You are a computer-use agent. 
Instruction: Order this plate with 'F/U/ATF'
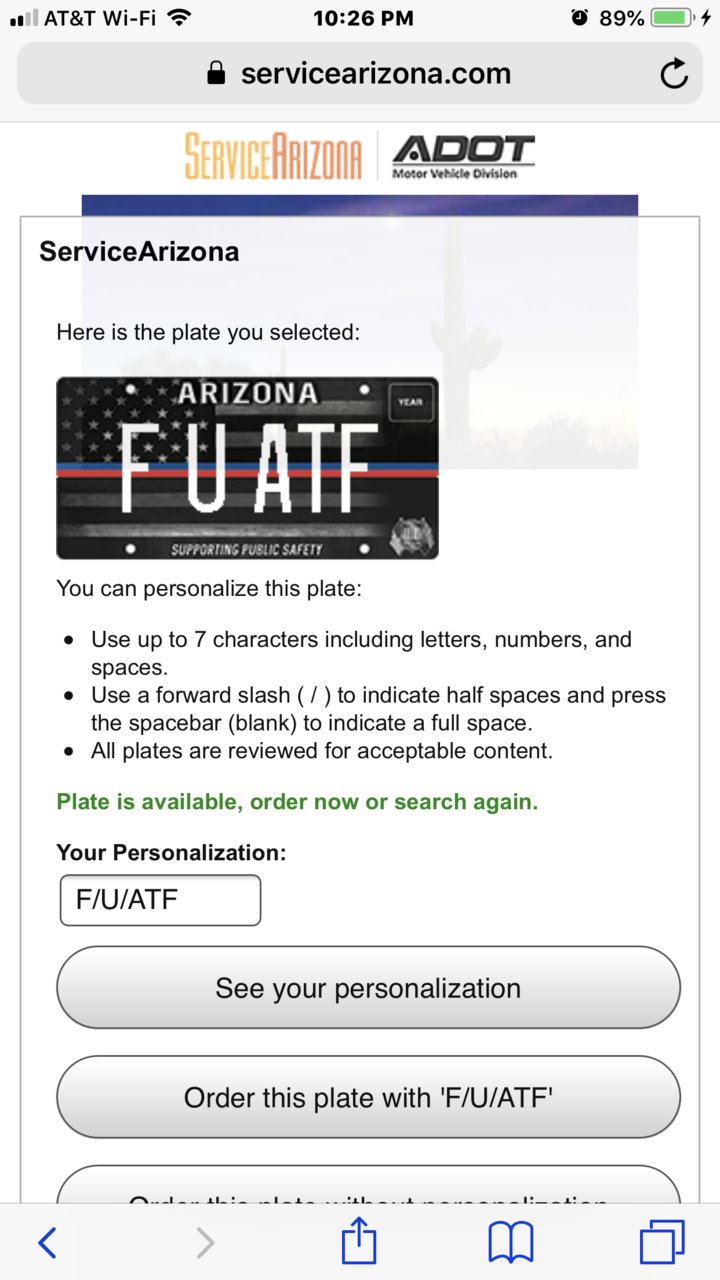(368, 1097)
